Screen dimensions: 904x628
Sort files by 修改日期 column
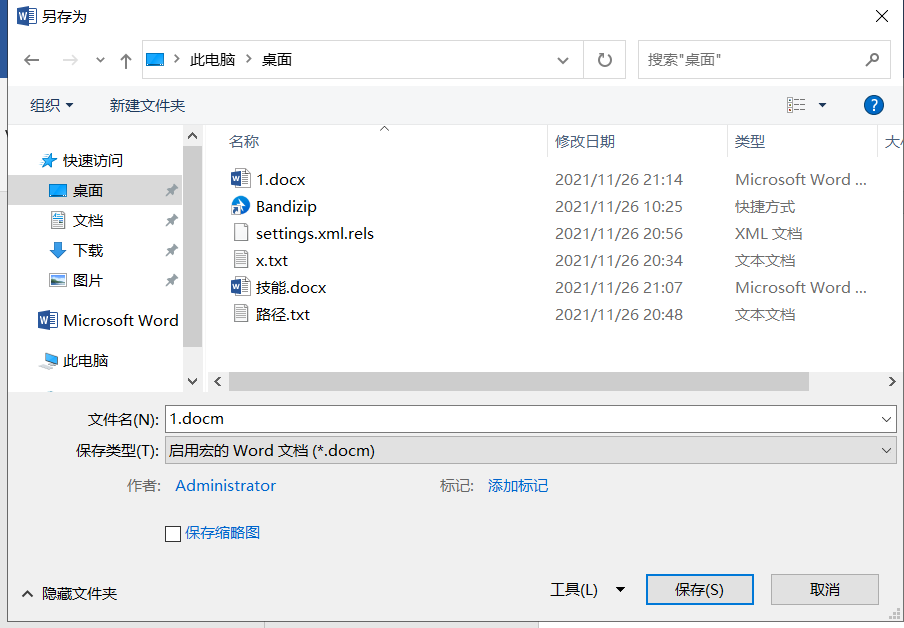click(x=585, y=142)
